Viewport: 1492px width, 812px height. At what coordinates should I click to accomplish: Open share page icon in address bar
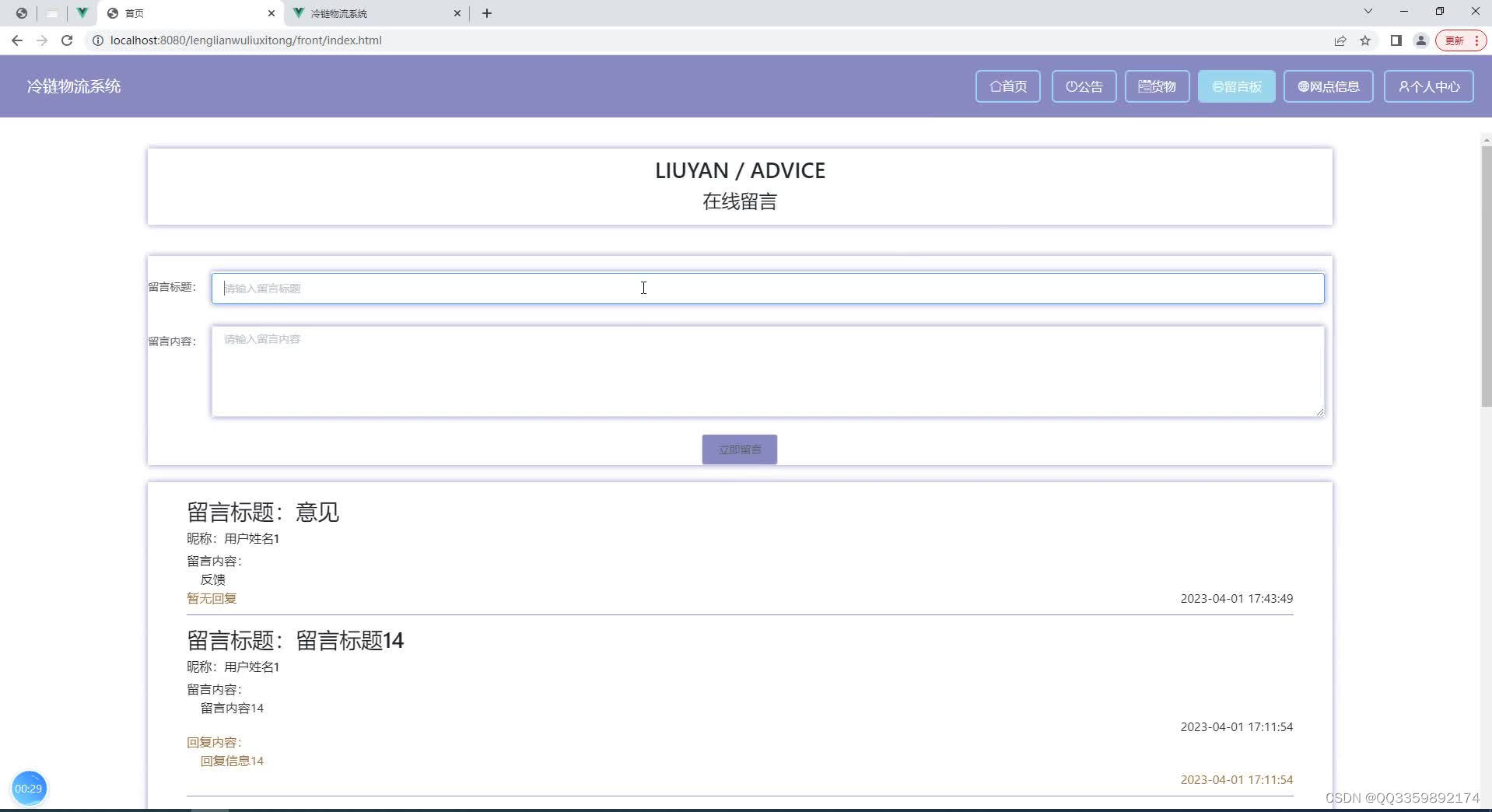1340,40
